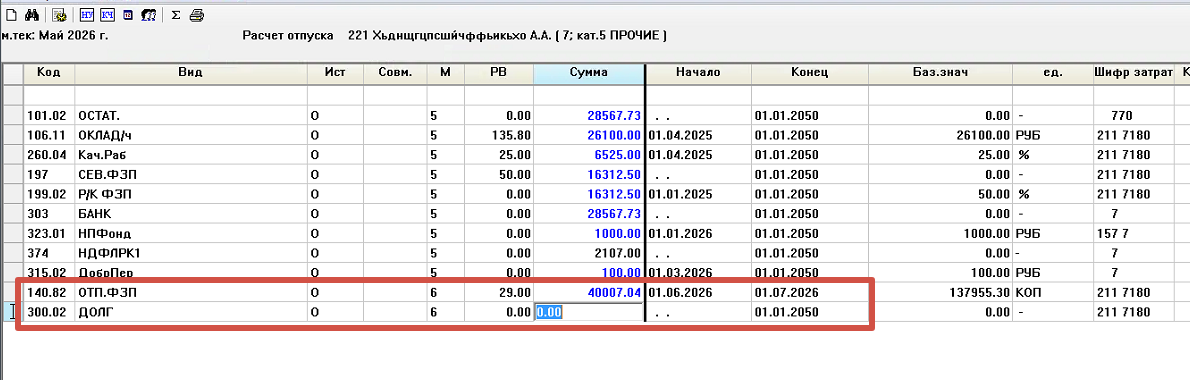Image resolution: width=1190 pixels, height=380 pixels.
Task: Click the start date 01.03.2026
Action: coord(681,272)
